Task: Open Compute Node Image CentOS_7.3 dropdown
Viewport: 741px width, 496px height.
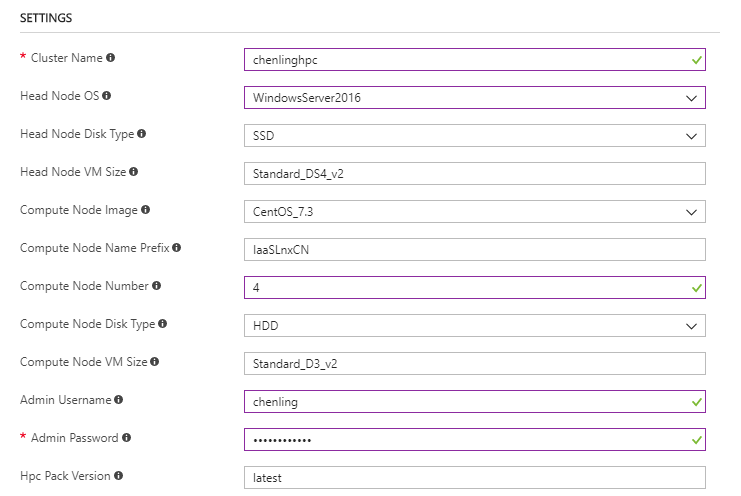Action: pyautogui.click(x=474, y=212)
